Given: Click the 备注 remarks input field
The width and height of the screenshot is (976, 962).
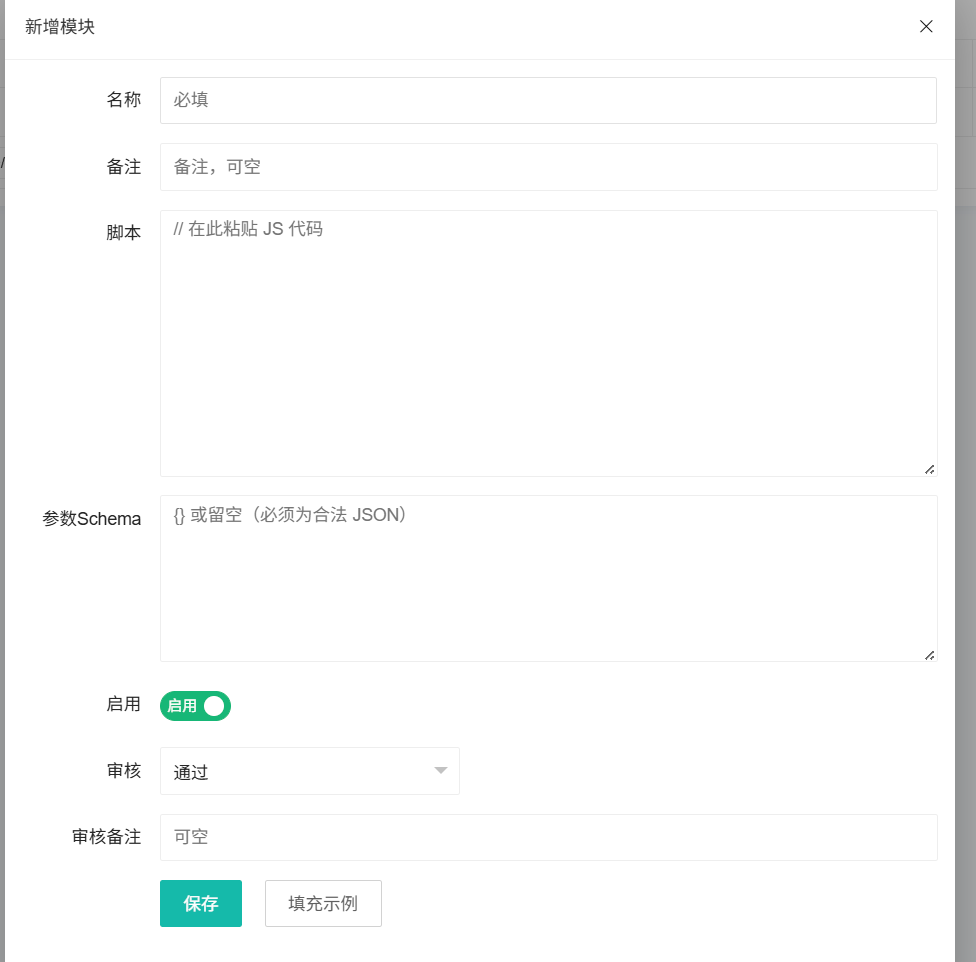Looking at the screenshot, I should pyautogui.click(x=548, y=166).
